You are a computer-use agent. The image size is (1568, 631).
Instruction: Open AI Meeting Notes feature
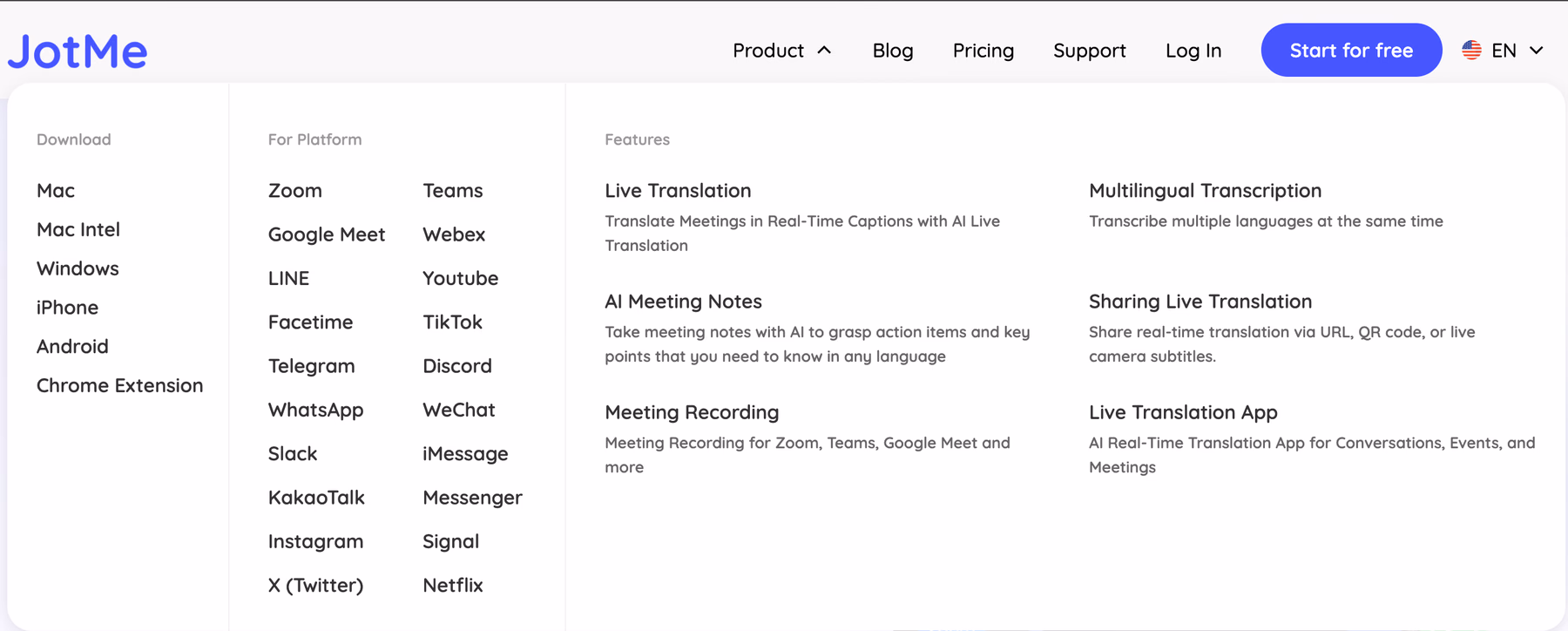(x=683, y=302)
